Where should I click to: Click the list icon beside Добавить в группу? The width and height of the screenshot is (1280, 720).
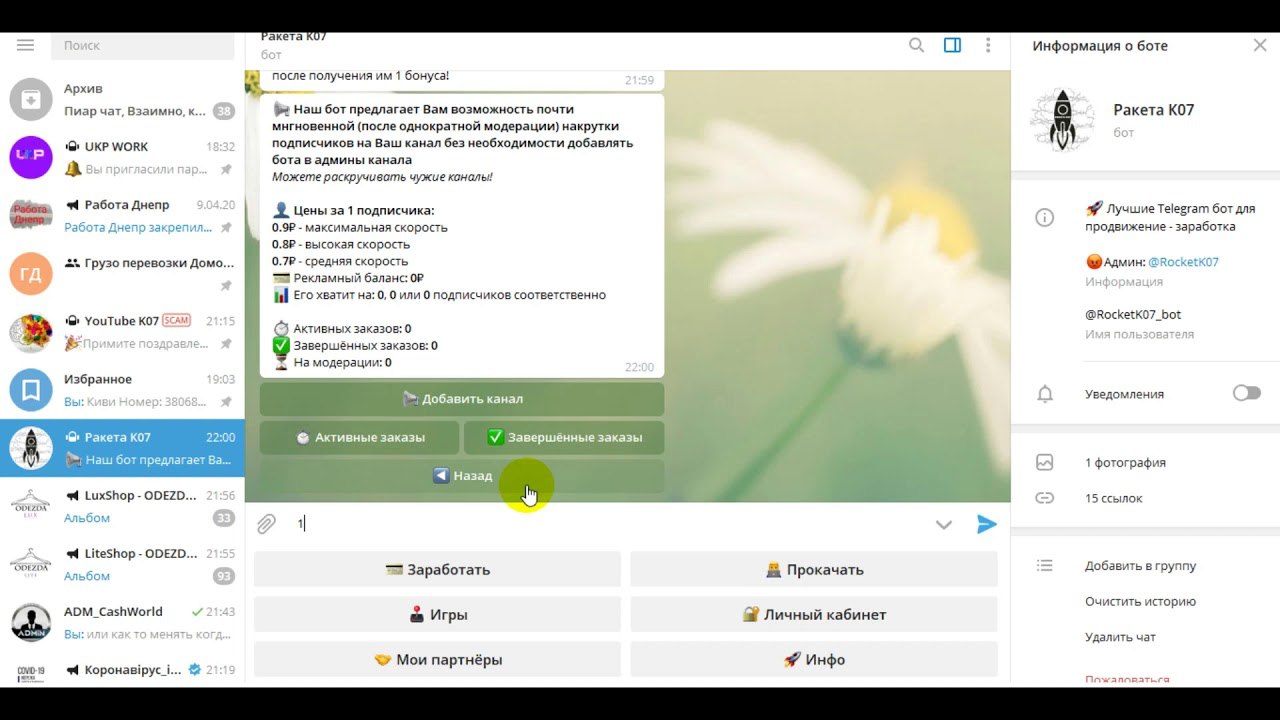1045,566
